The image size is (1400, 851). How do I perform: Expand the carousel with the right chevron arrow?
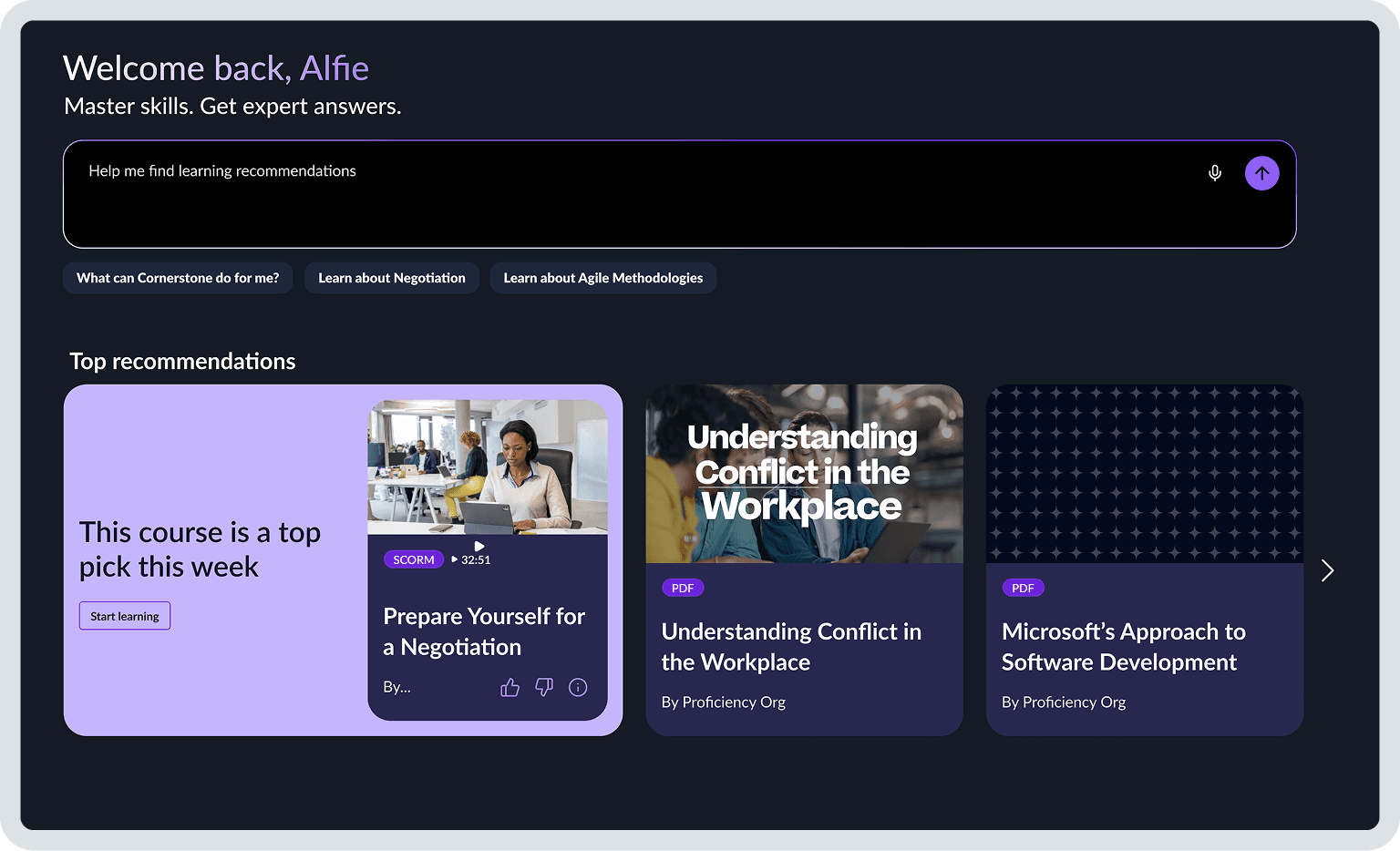click(1327, 569)
